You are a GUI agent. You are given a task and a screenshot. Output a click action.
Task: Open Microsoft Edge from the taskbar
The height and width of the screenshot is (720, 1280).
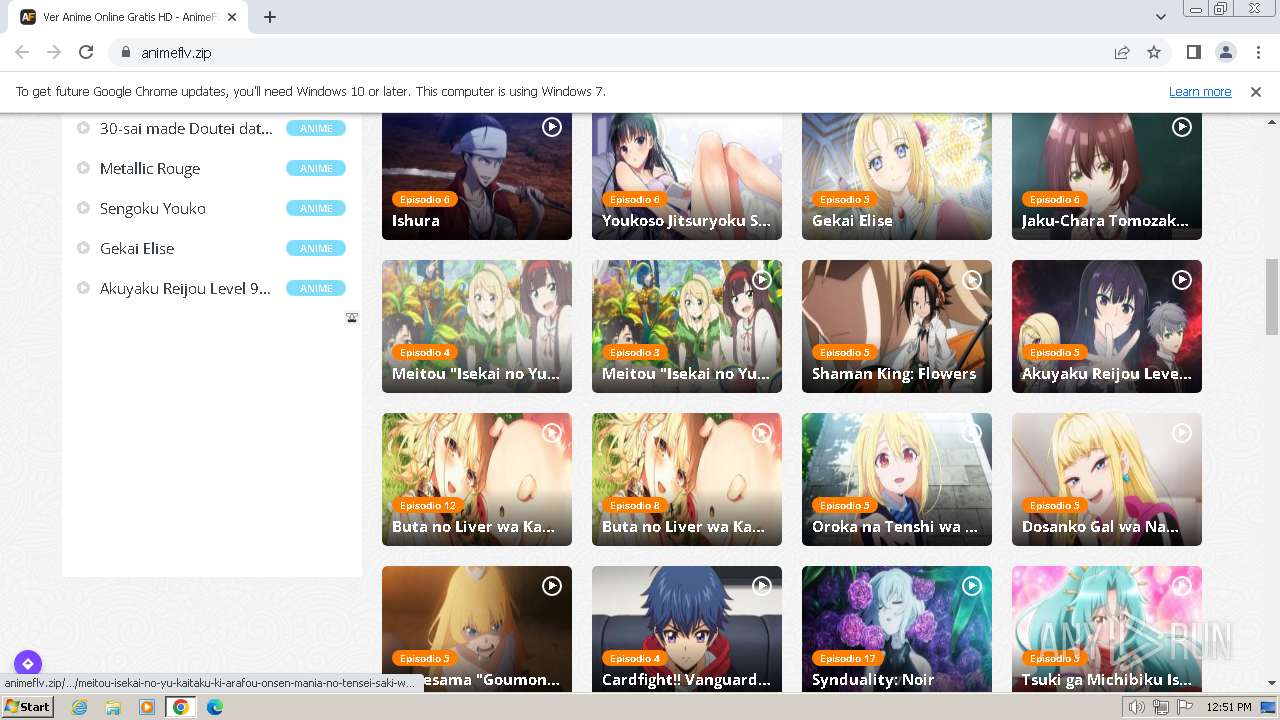215,707
